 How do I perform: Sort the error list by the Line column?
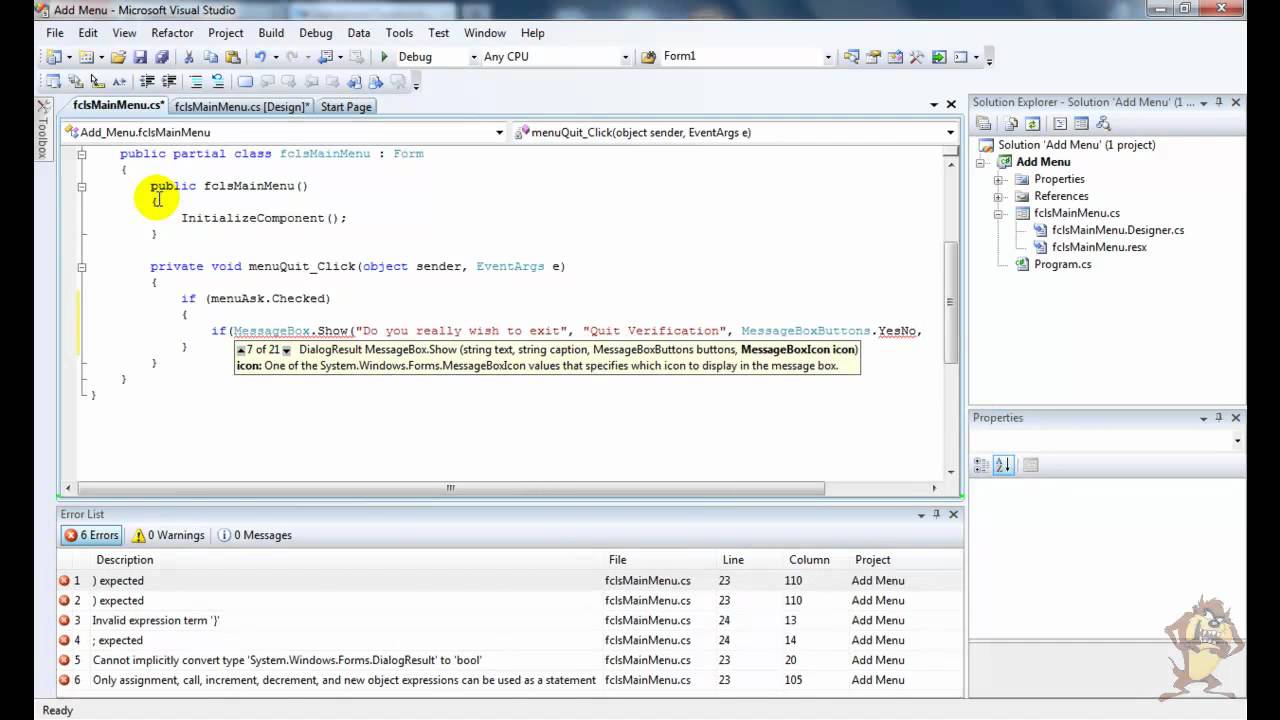click(750, 560)
